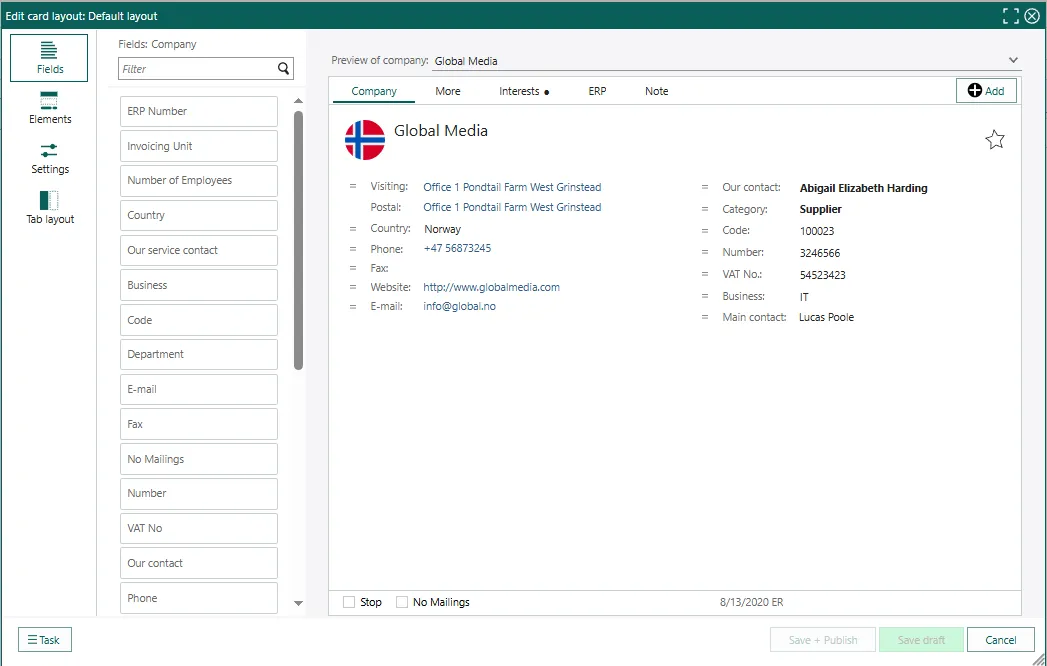
Task: Click the search magnifier in Filter box
Action: click(x=284, y=69)
